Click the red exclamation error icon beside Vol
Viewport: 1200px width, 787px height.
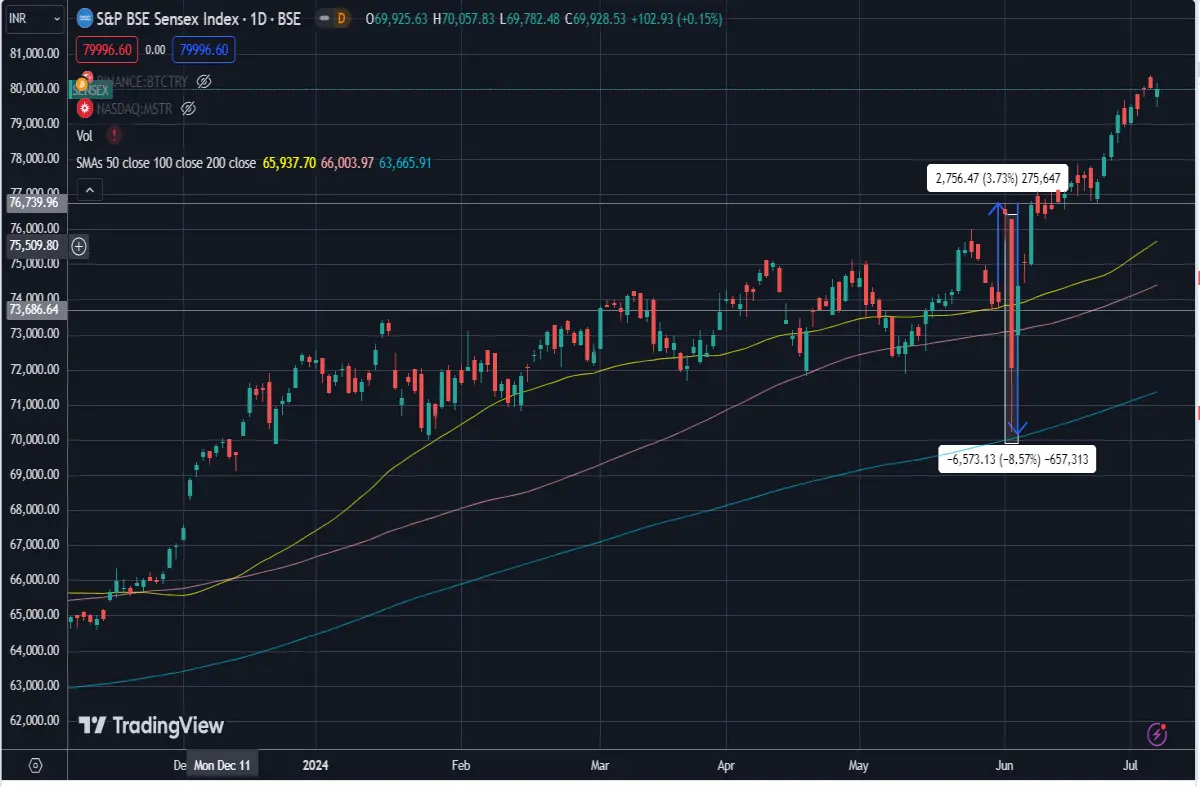coord(115,135)
